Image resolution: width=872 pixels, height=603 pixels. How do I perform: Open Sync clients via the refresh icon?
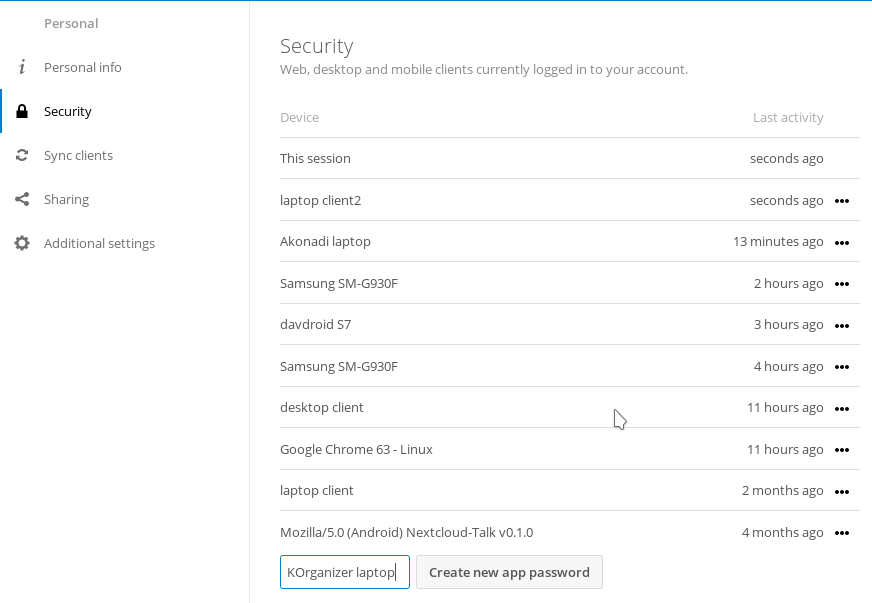tap(22, 155)
